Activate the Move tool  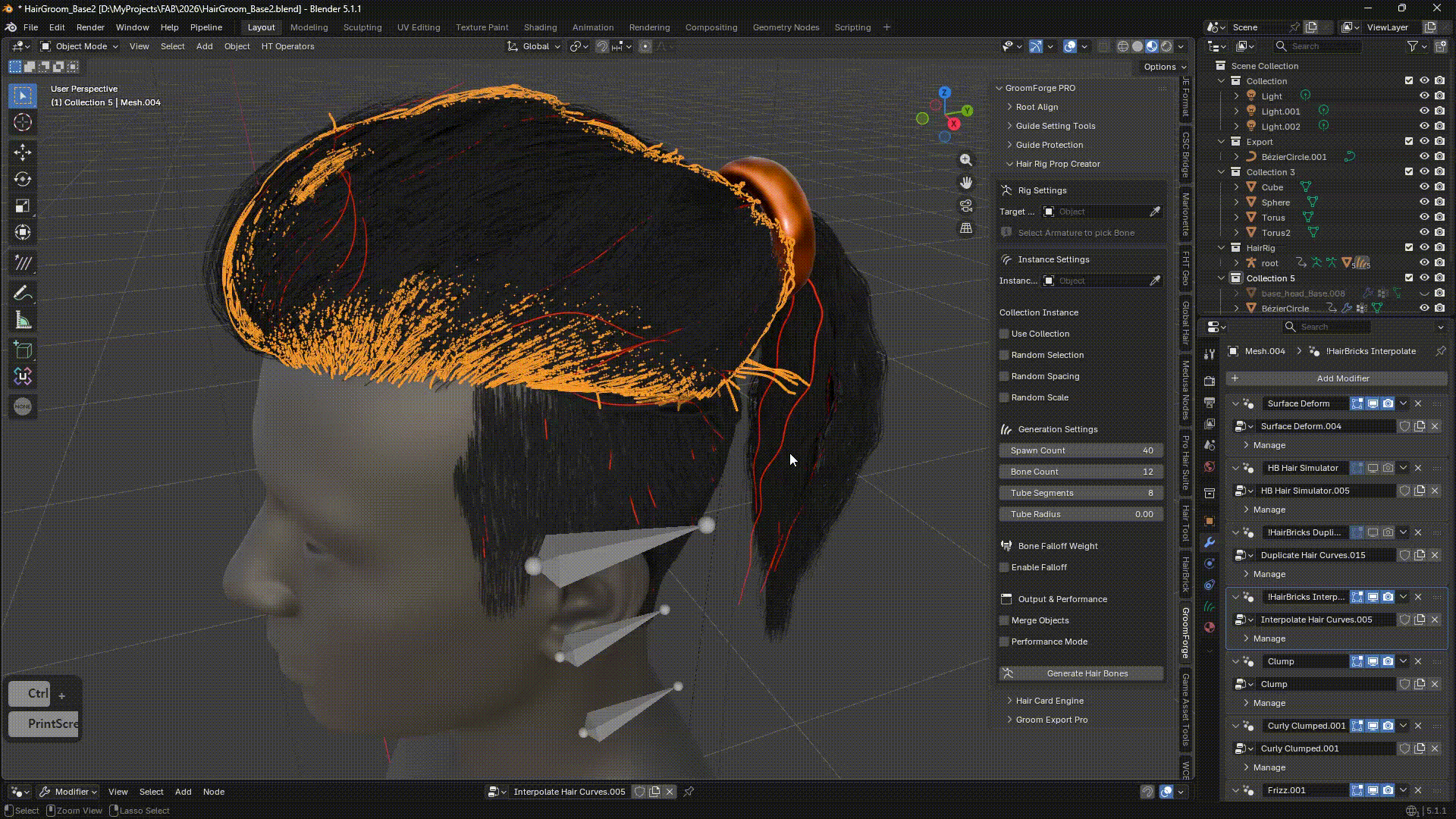point(23,152)
